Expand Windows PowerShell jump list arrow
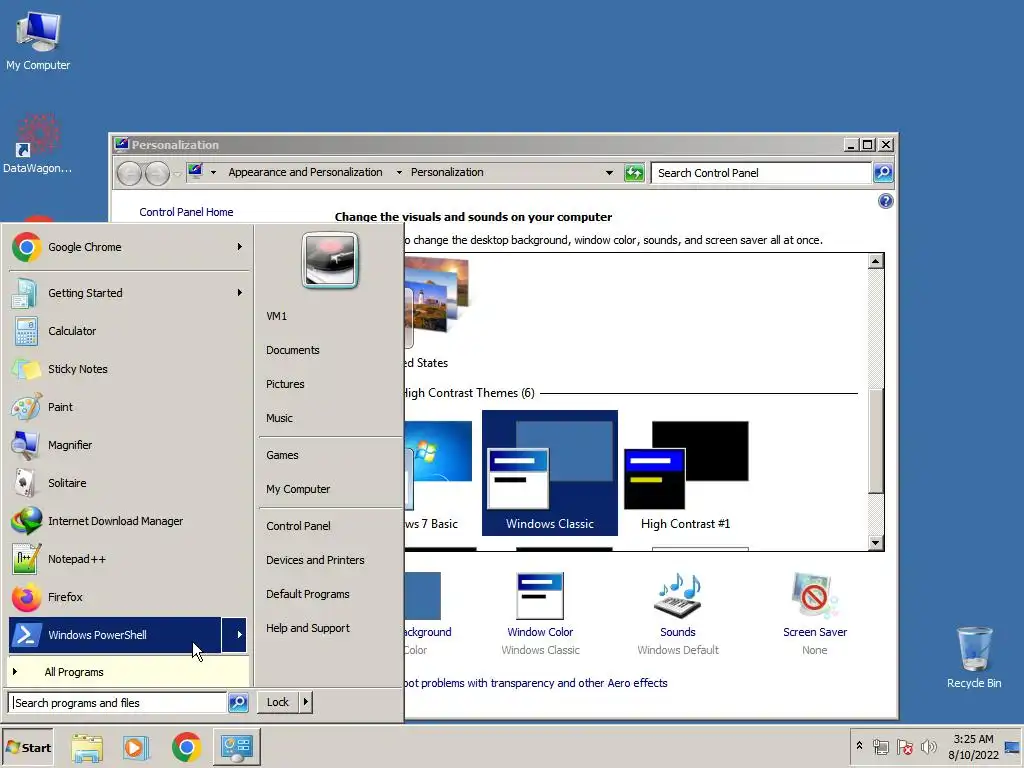1024x768 pixels. [234, 635]
